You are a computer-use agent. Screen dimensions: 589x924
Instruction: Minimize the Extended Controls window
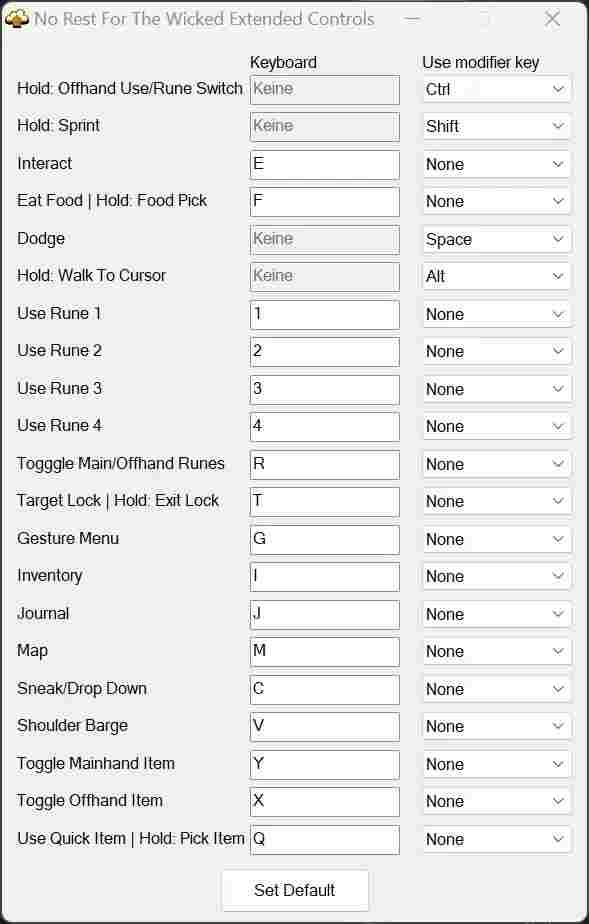click(413, 19)
